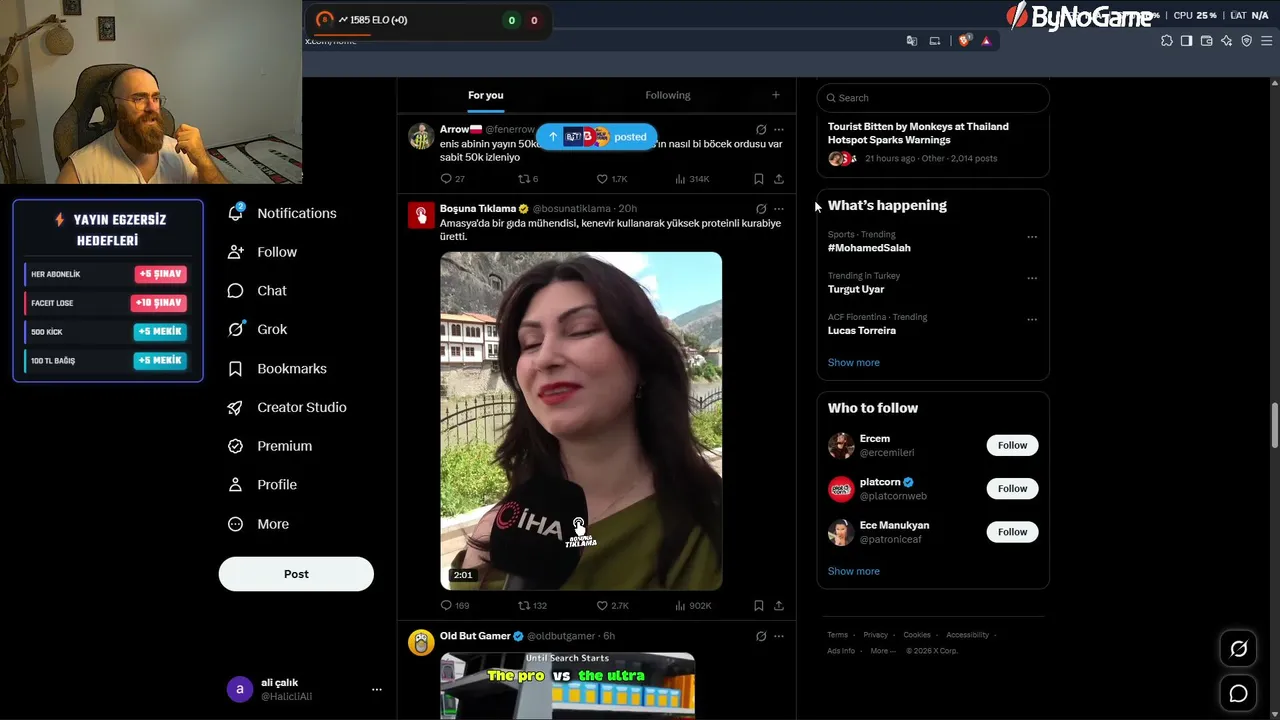1280x720 pixels.
Task: Open Notifications in the X sidebar
Action: (x=282, y=213)
